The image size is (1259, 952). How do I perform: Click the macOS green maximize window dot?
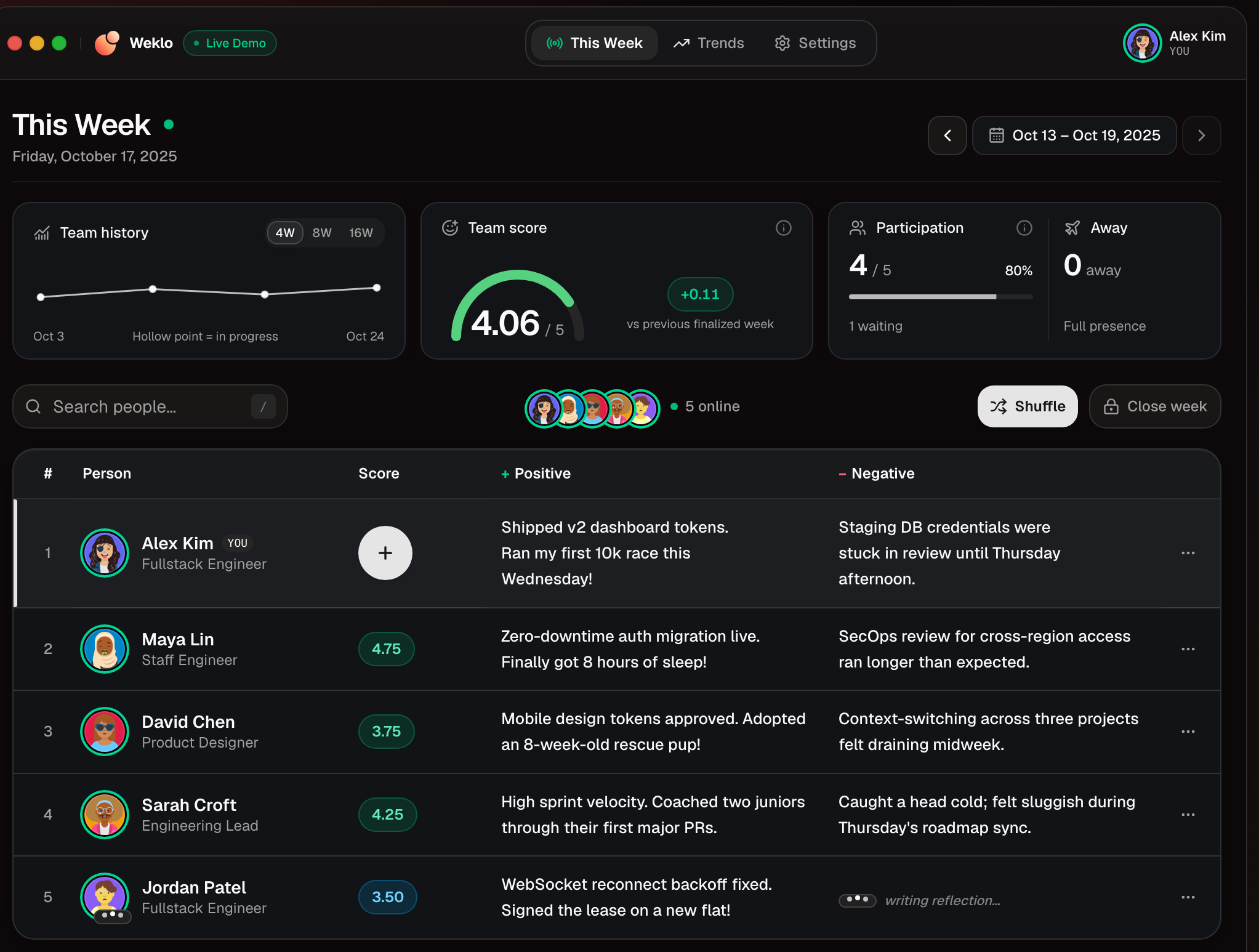59,43
